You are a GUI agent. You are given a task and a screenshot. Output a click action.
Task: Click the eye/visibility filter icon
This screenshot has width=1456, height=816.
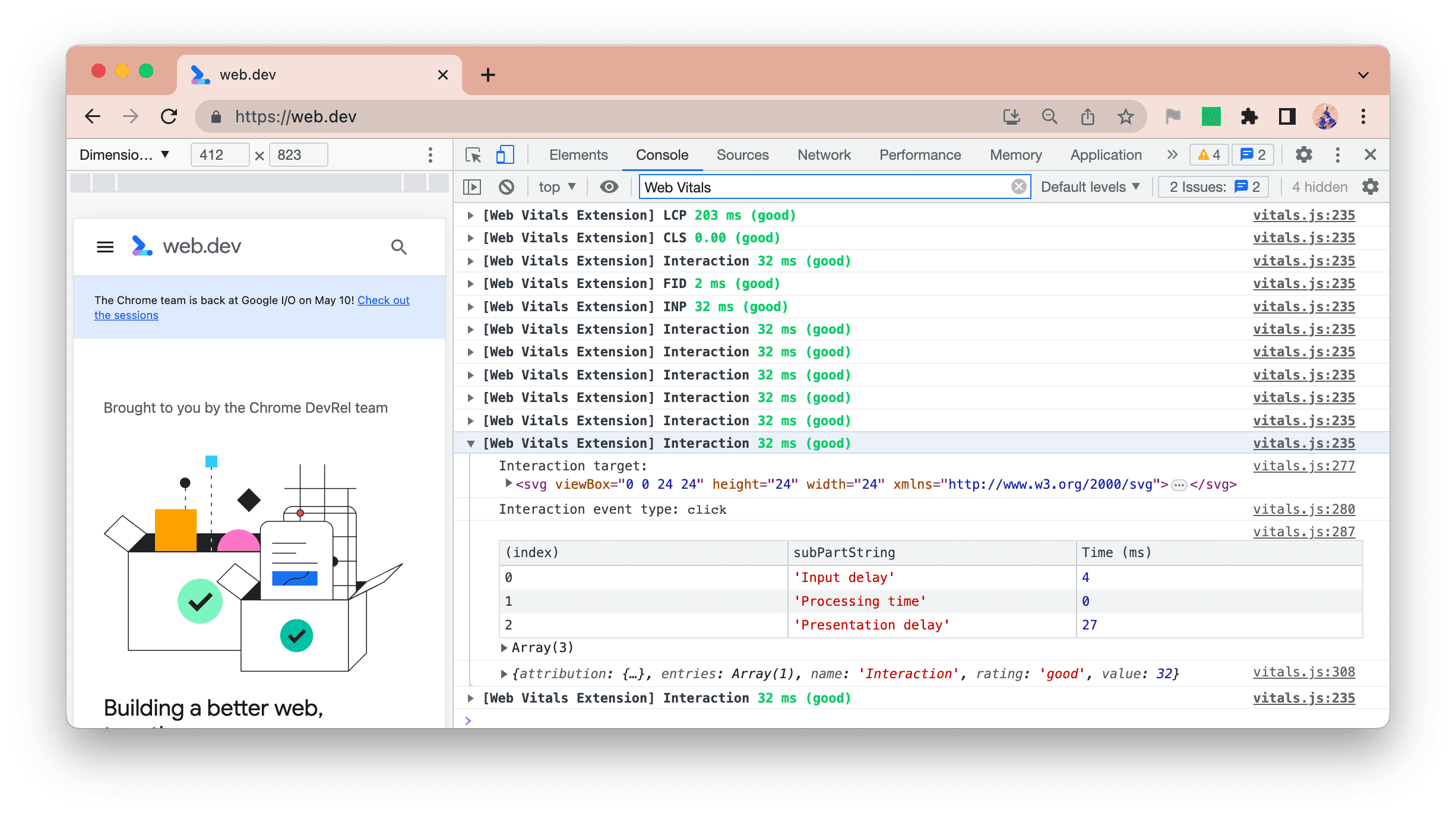click(609, 187)
